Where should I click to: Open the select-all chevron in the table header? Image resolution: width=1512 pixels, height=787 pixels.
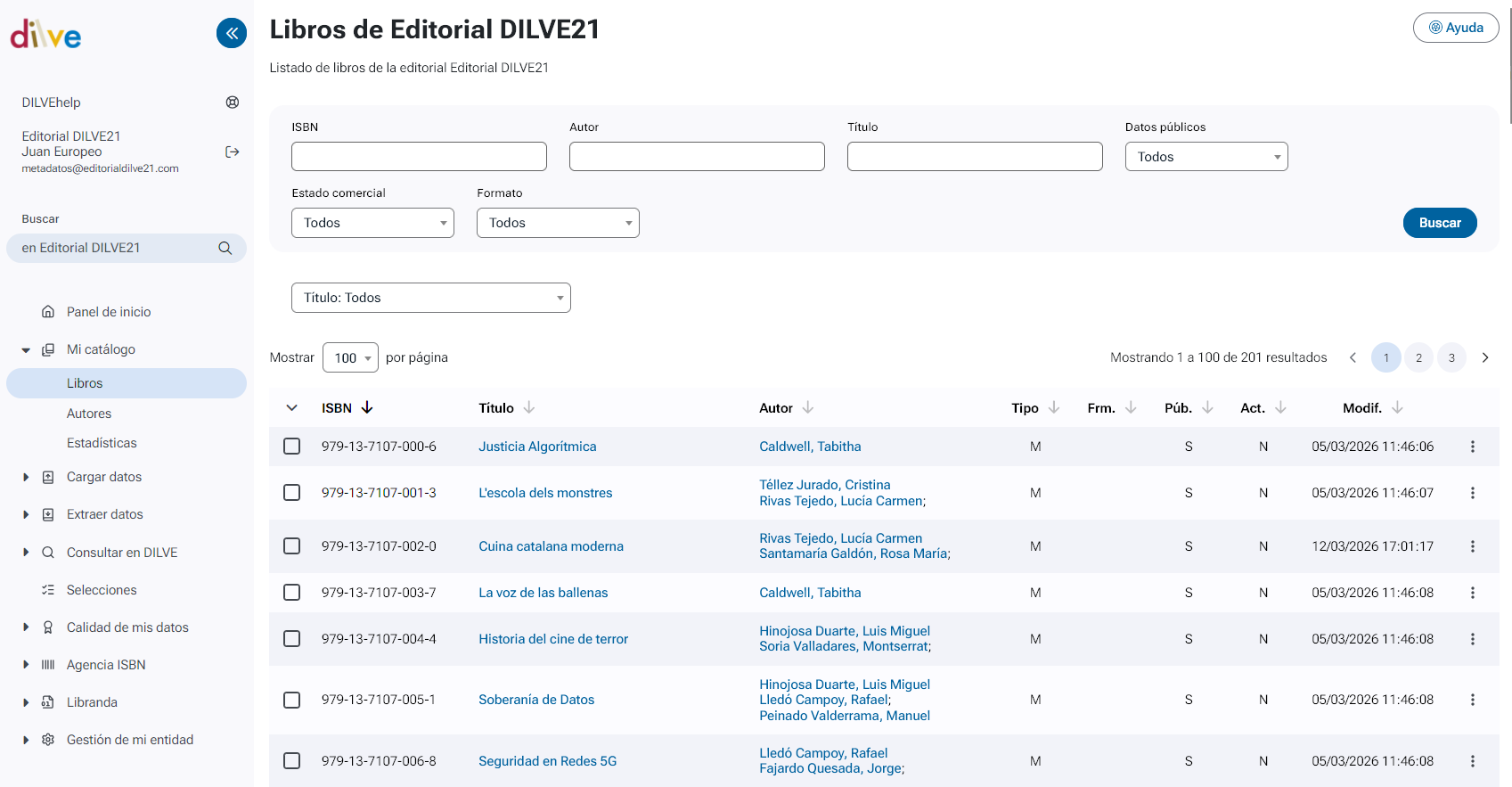tap(291, 407)
